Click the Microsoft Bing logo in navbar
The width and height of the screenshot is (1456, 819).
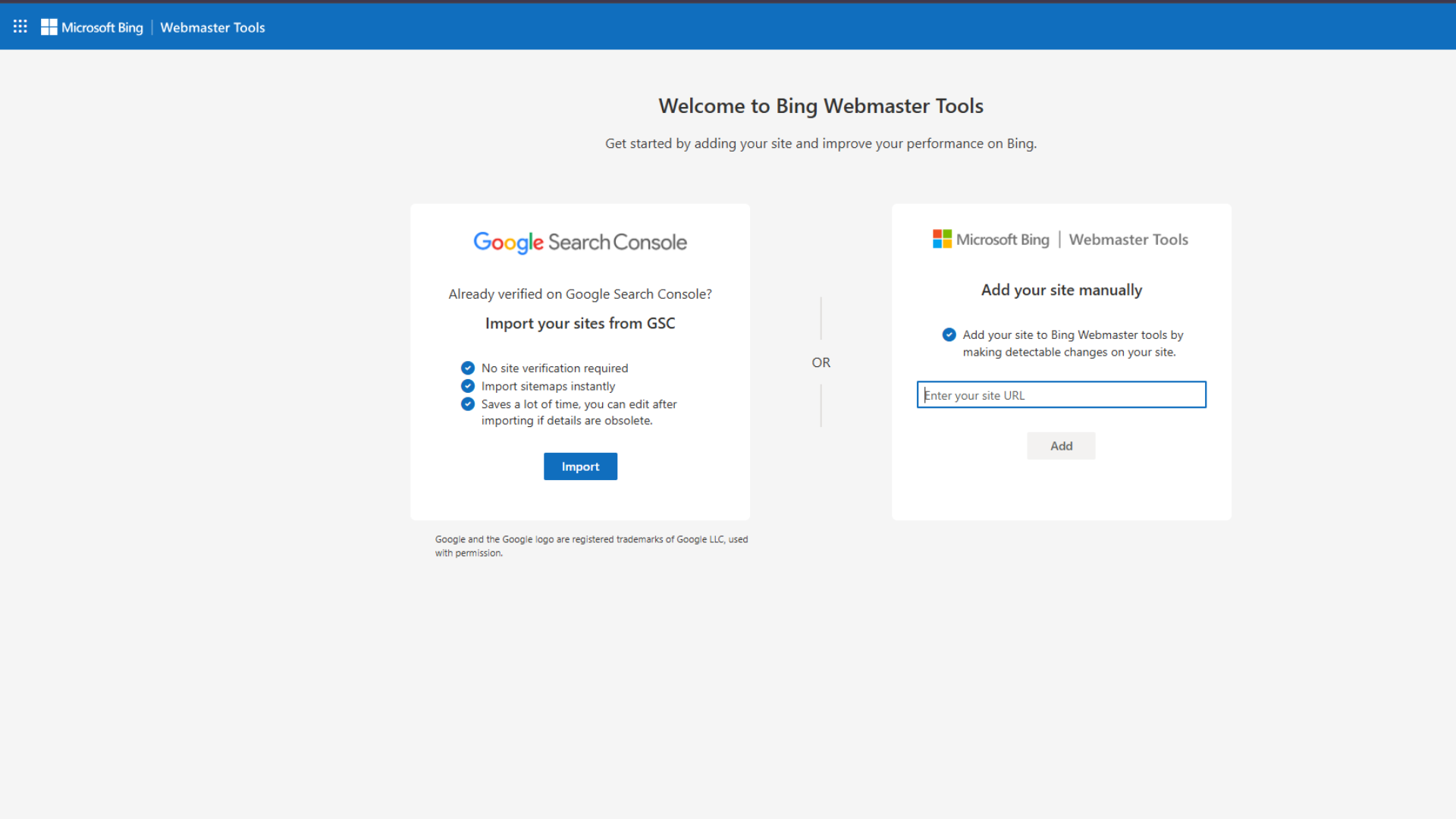coord(93,27)
